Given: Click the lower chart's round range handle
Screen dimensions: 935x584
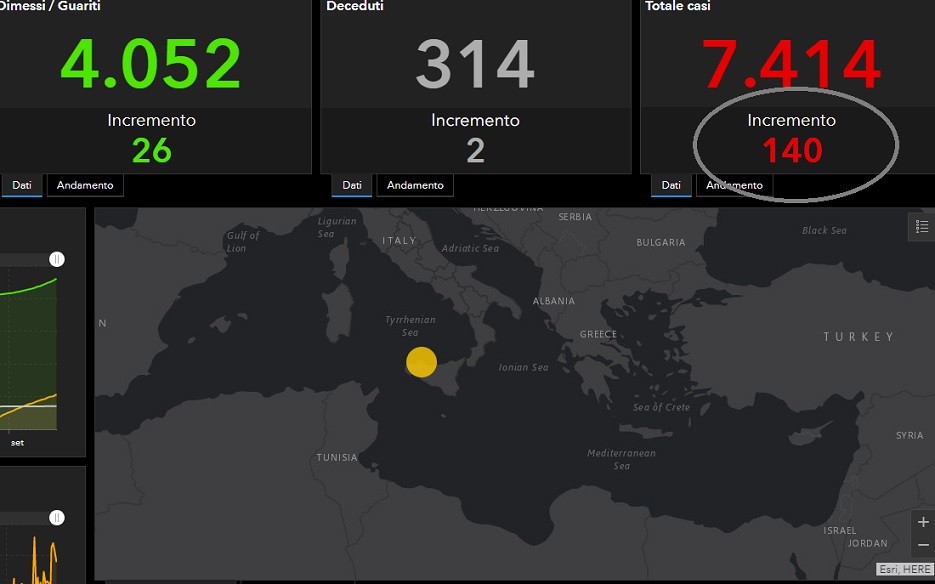Looking at the screenshot, I should tap(57, 518).
